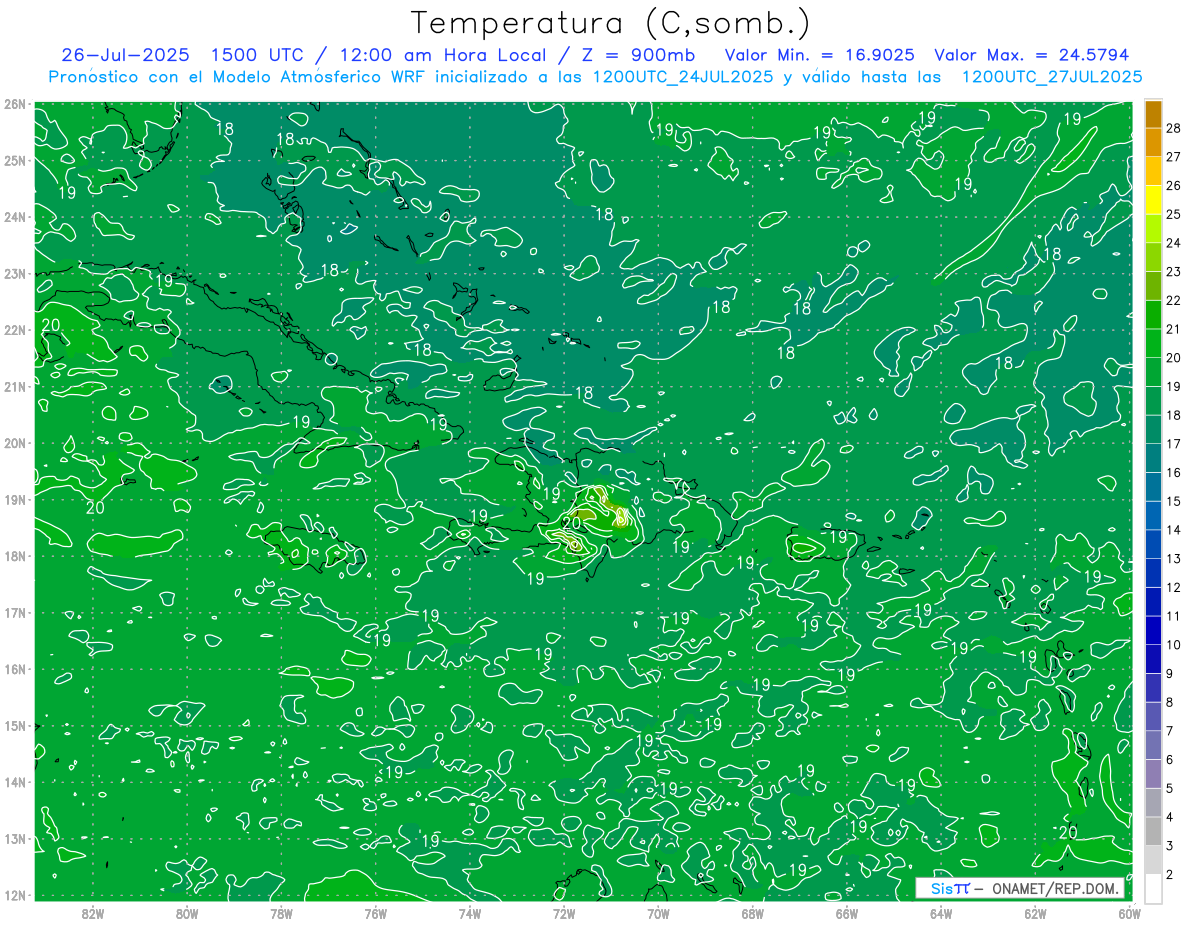Click the '26N' latitude axis label
The image size is (1200, 927).
coord(15,104)
